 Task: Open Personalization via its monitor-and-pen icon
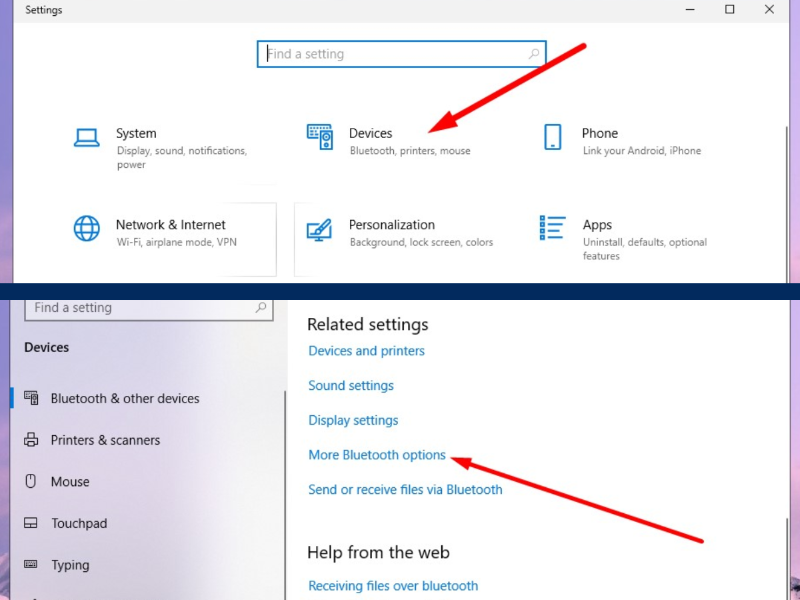click(x=319, y=231)
